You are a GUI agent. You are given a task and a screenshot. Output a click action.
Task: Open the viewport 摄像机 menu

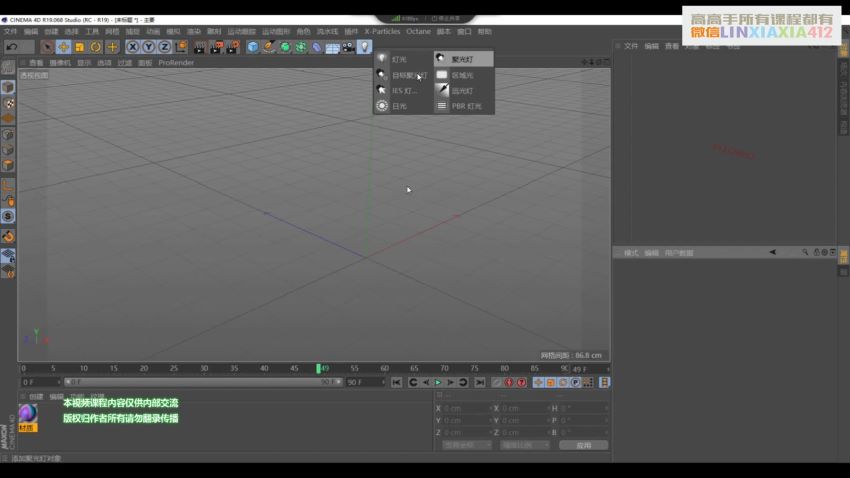pyautogui.click(x=60, y=63)
